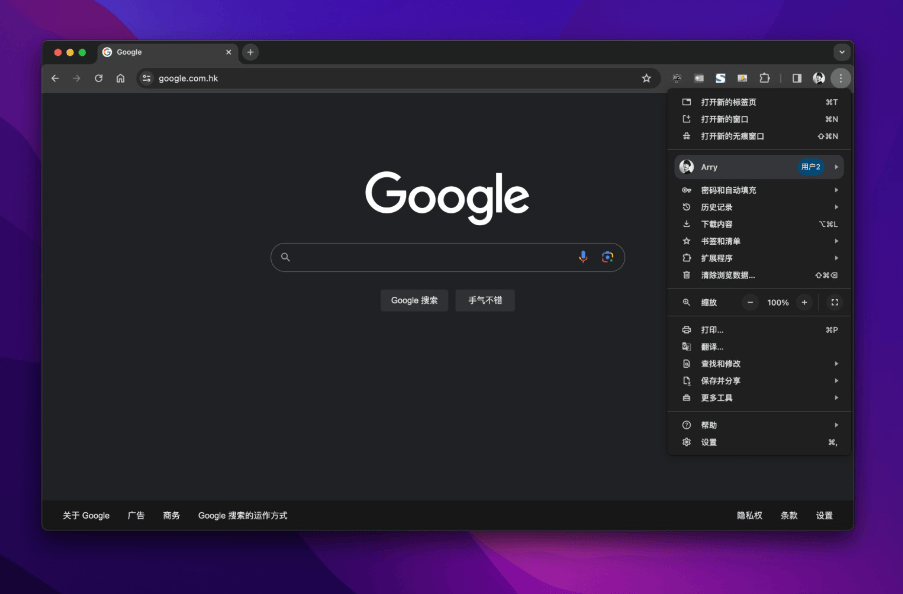Screen dimensions: 903x594
Task: Enter fullscreen mode from zoom row
Action: tap(834, 302)
